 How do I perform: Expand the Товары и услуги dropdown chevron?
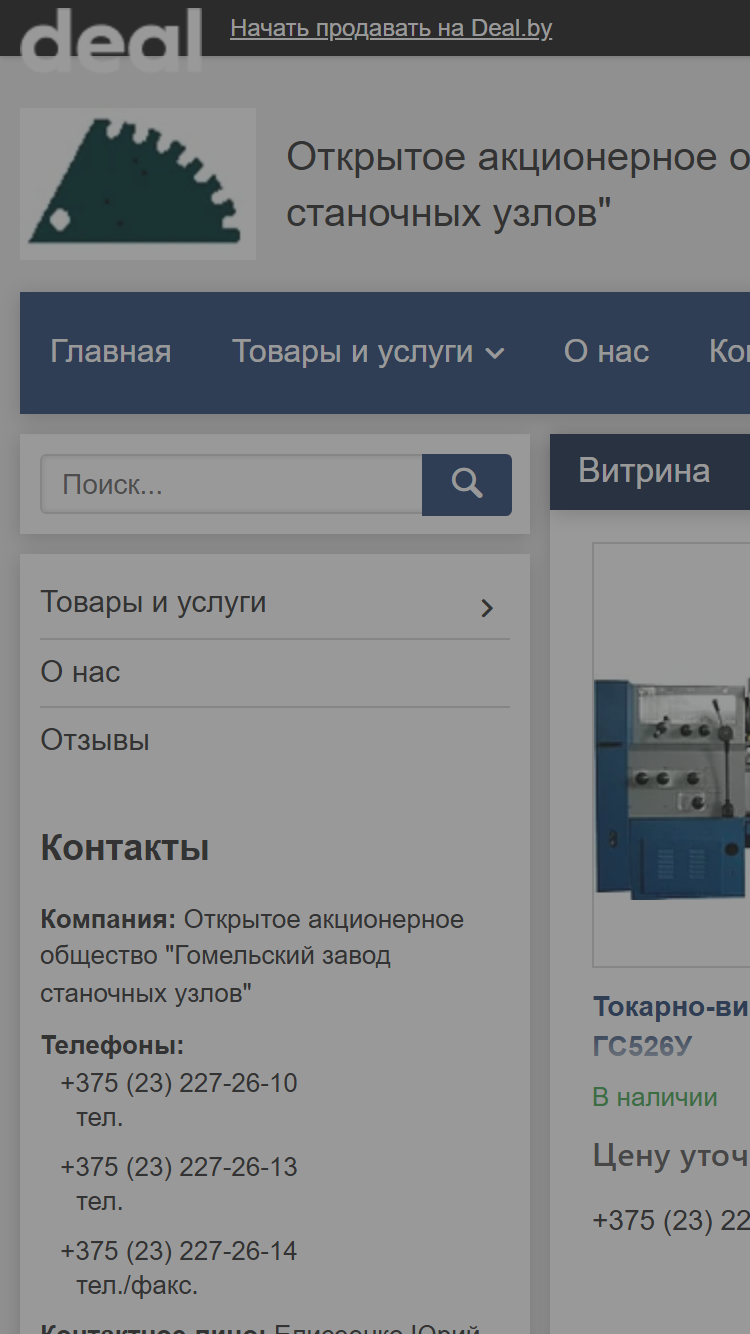tap(495, 353)
